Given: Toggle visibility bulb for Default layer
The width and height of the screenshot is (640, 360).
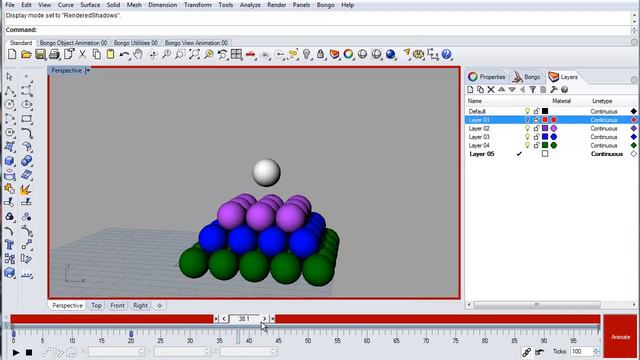Looking at the screenshot, I should (x=527, y=111).
